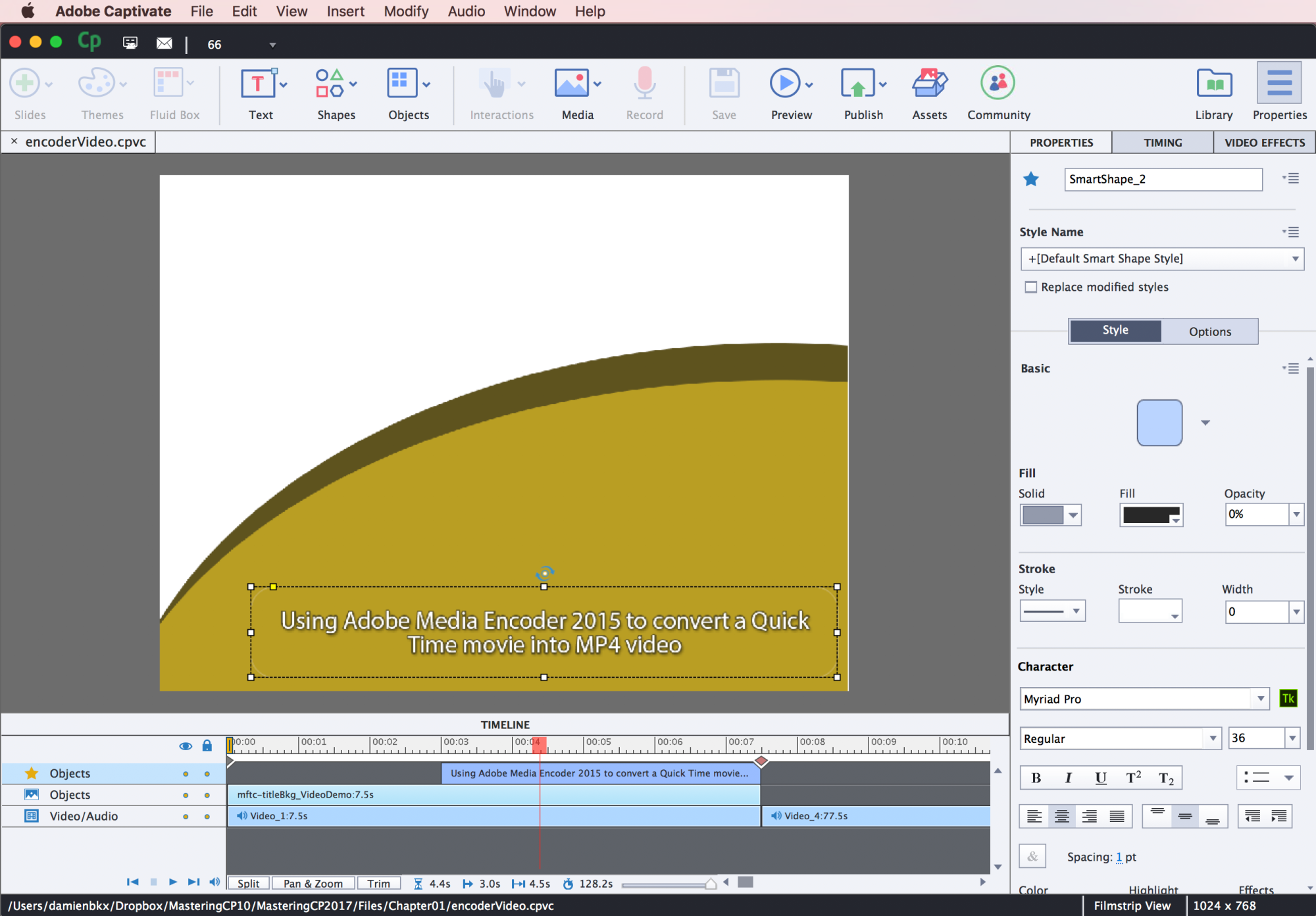Open the Stroke Style dropdown
The width and height of the screenshot is (1316, 916).
(x=1052, y=611)
